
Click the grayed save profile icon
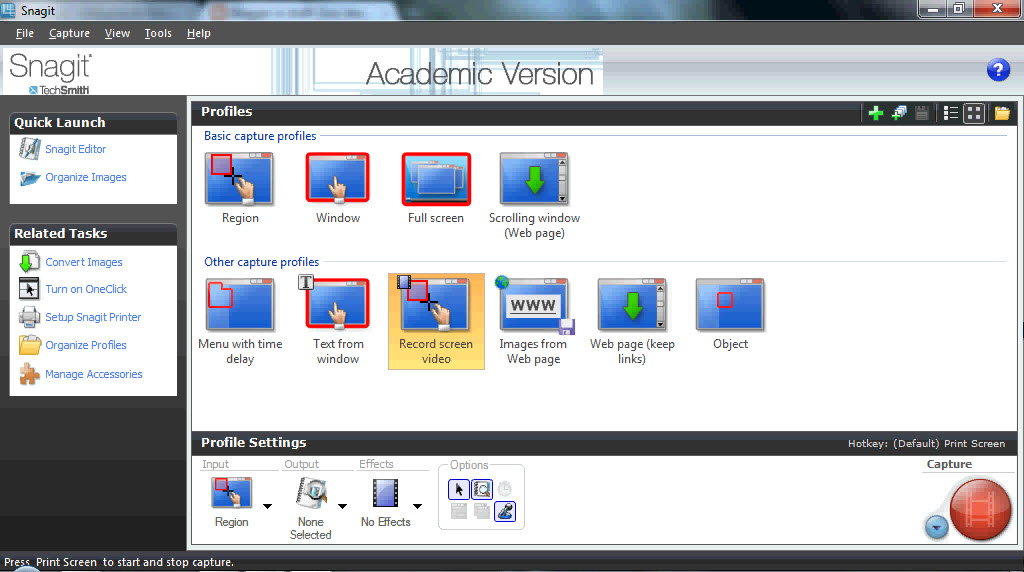(x=921, y=113)
